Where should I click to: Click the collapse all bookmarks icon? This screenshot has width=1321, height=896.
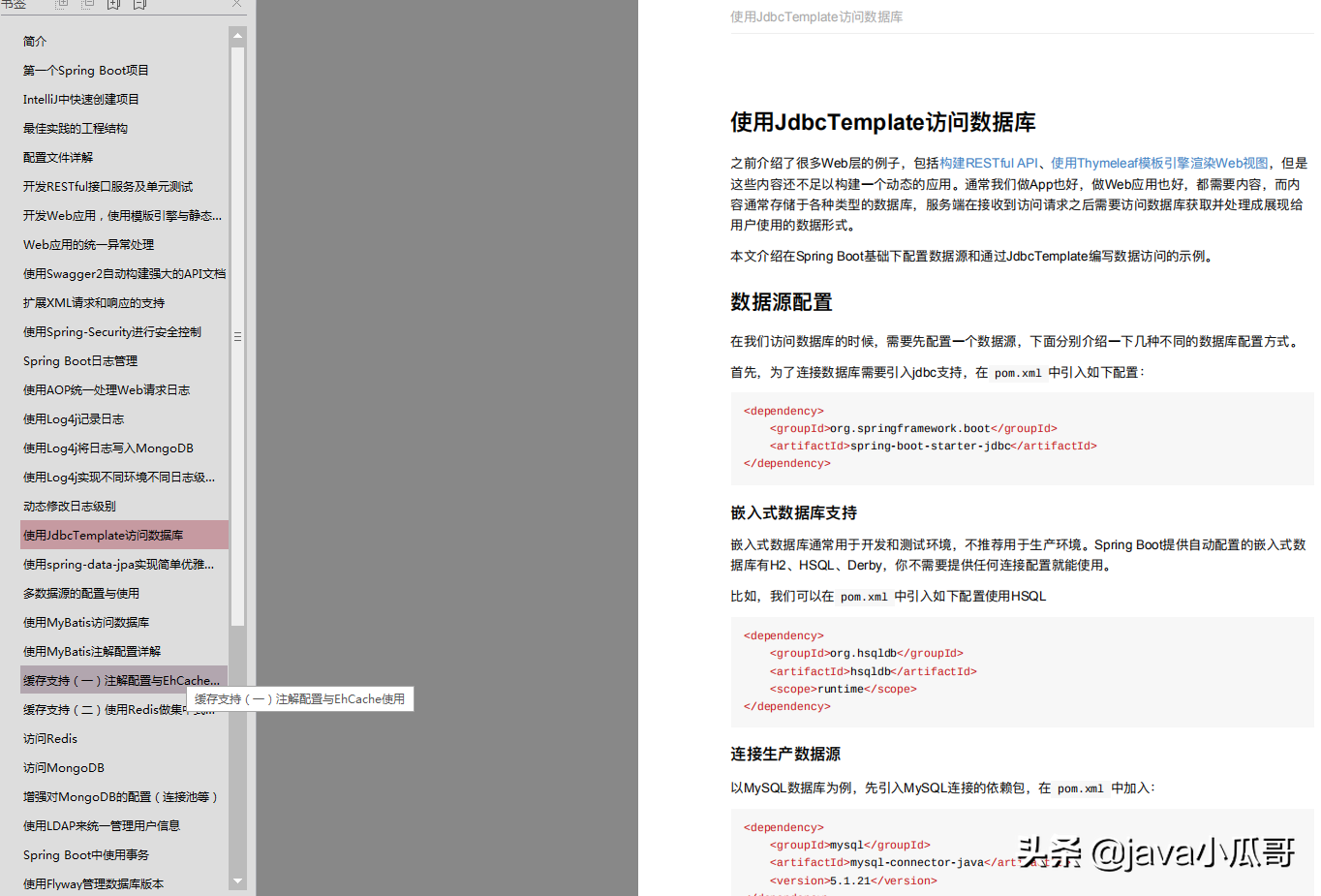pyautogui.click(x=87, y=6)
